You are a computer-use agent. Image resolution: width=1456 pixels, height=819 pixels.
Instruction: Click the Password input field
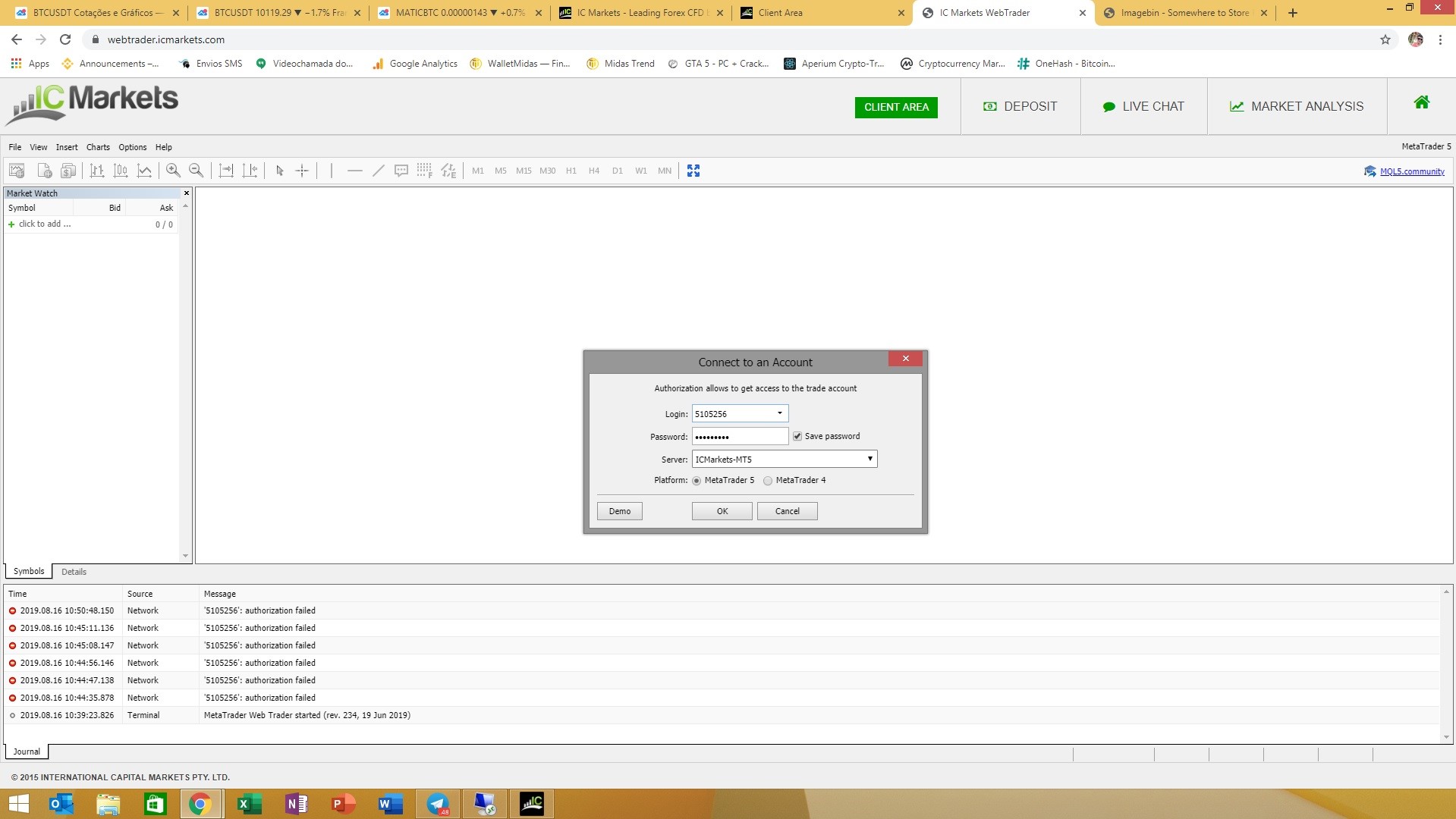tap(740, 436)
